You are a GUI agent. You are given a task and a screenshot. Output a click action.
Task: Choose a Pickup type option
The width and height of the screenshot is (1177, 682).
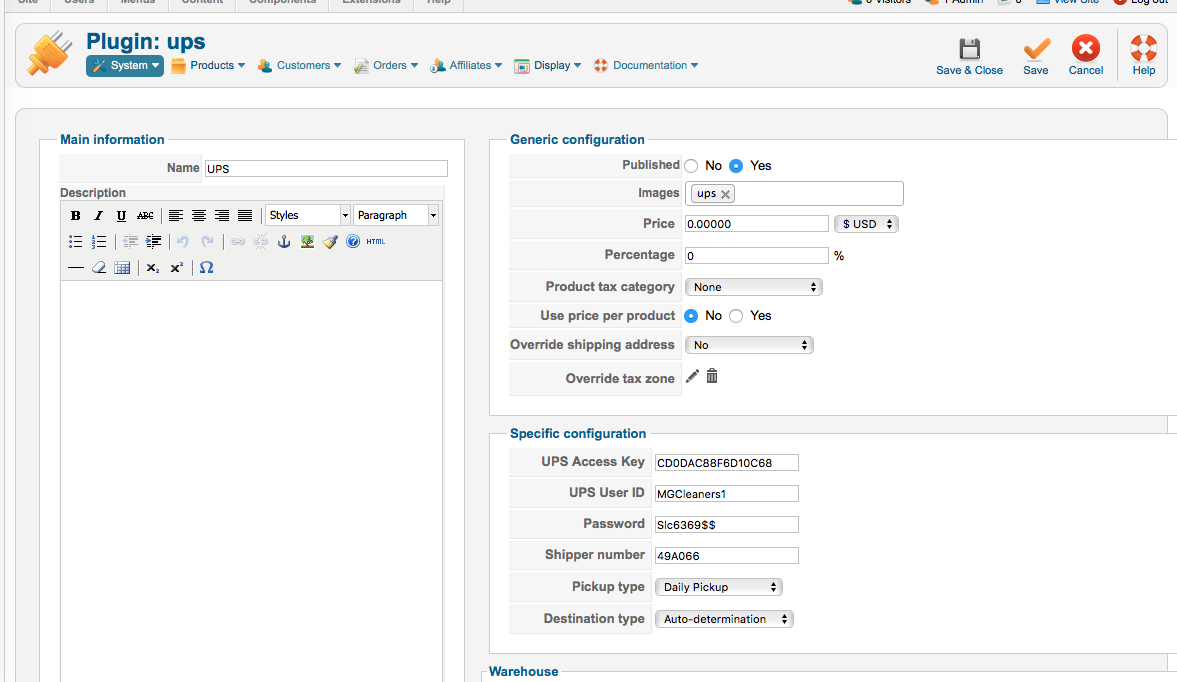(x=718, y=587)
